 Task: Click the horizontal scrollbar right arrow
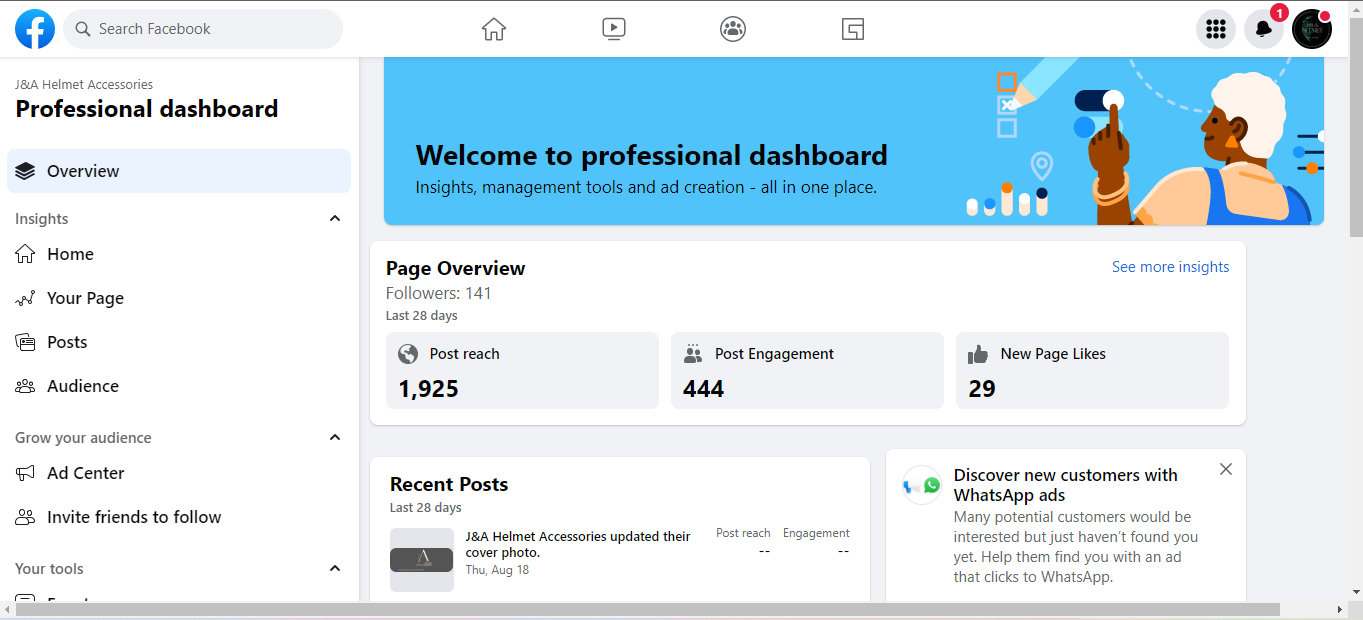(x=1340, y=609)
